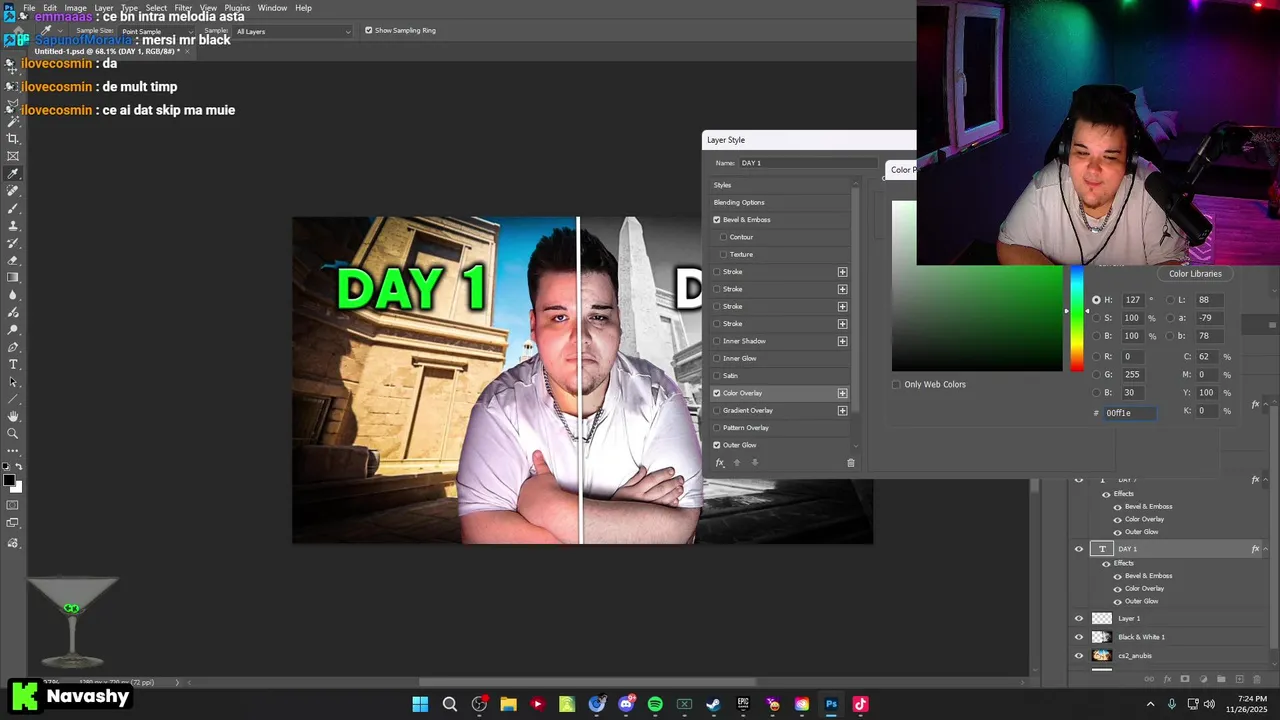Open the Window menu

tap(272, 8)
